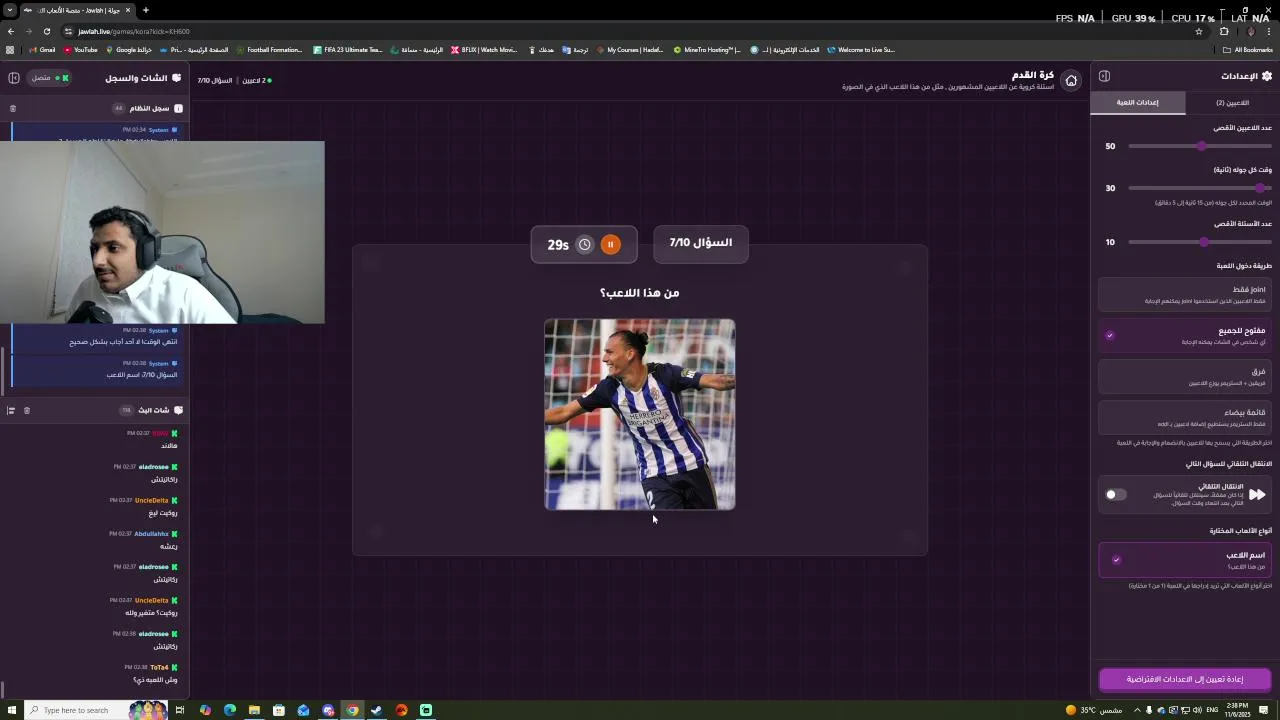1280x720 pixels.
Task: Click the site info icon in address bar
Action: tap(68, 31)
